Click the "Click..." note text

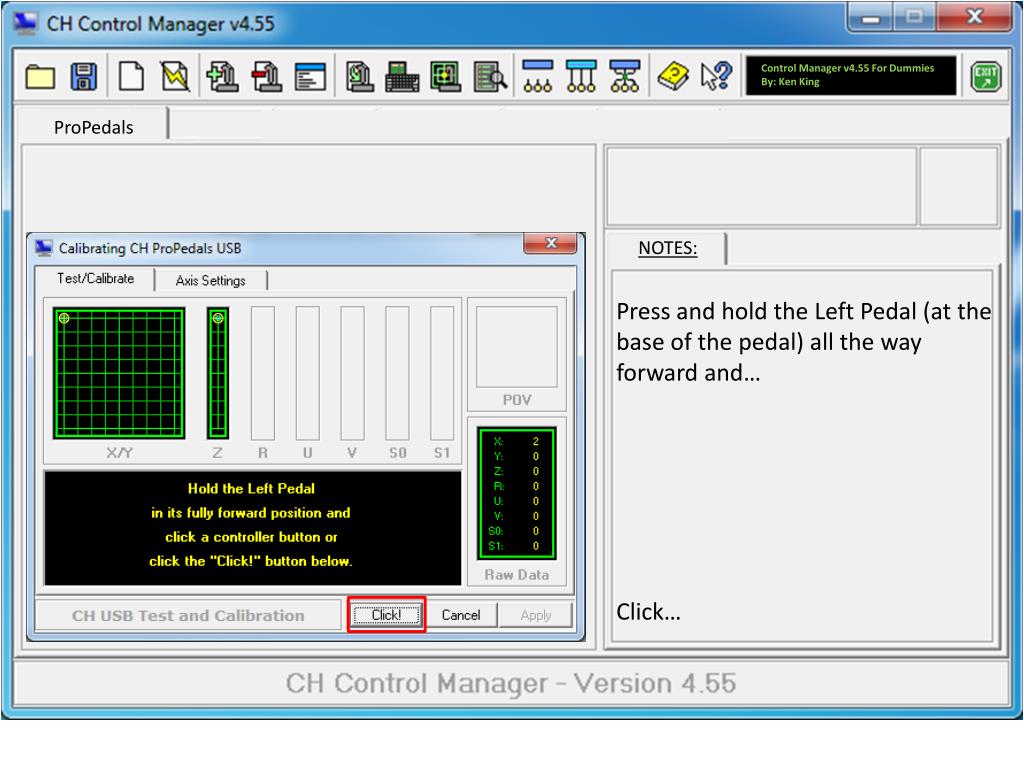point(648,612)
